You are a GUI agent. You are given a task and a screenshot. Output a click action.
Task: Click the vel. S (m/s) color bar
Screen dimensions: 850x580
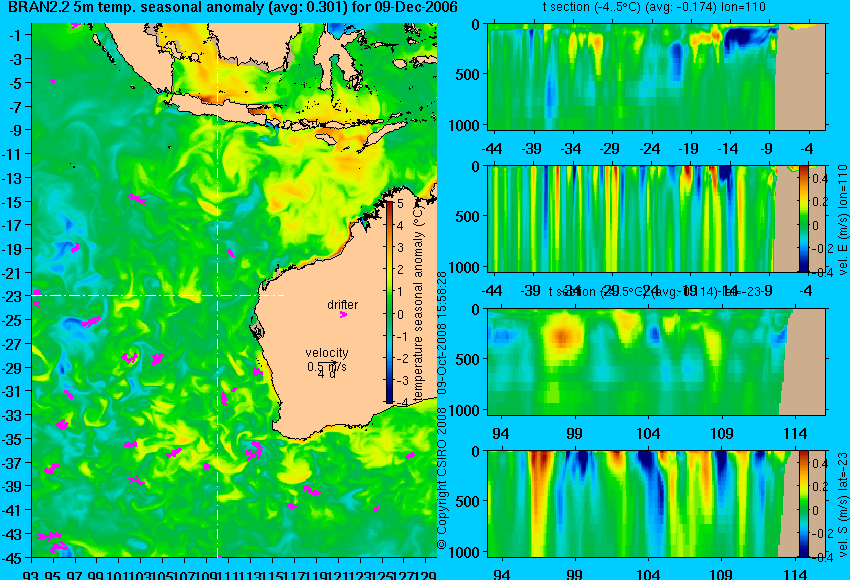click(803, 504)
